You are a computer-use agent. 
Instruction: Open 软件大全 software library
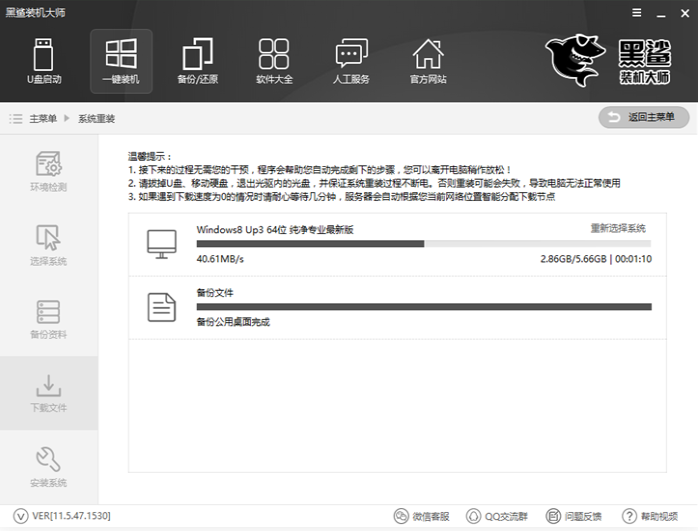click(274, 61)
